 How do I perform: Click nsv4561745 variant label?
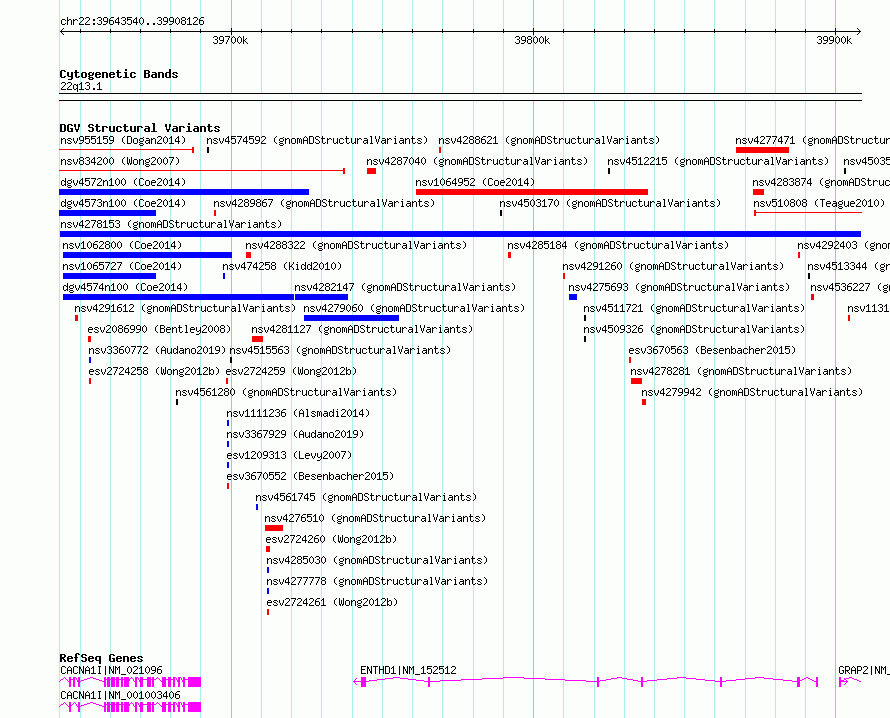(366, 497)
